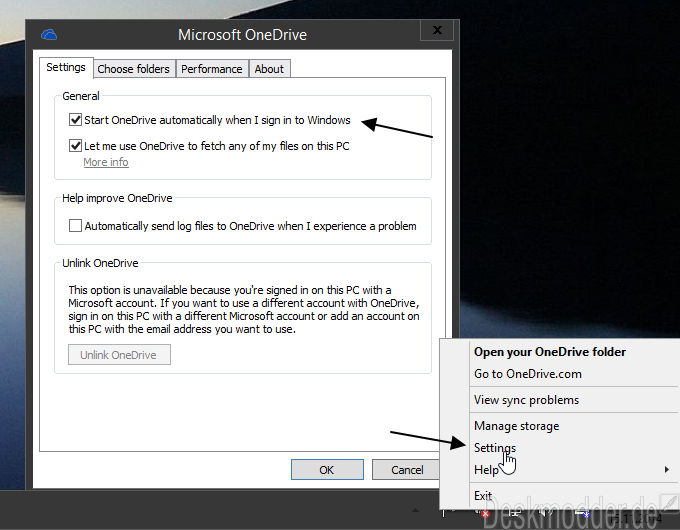
Task: Select Go to OneDrive.com menu entry
Action: point(527,374)
